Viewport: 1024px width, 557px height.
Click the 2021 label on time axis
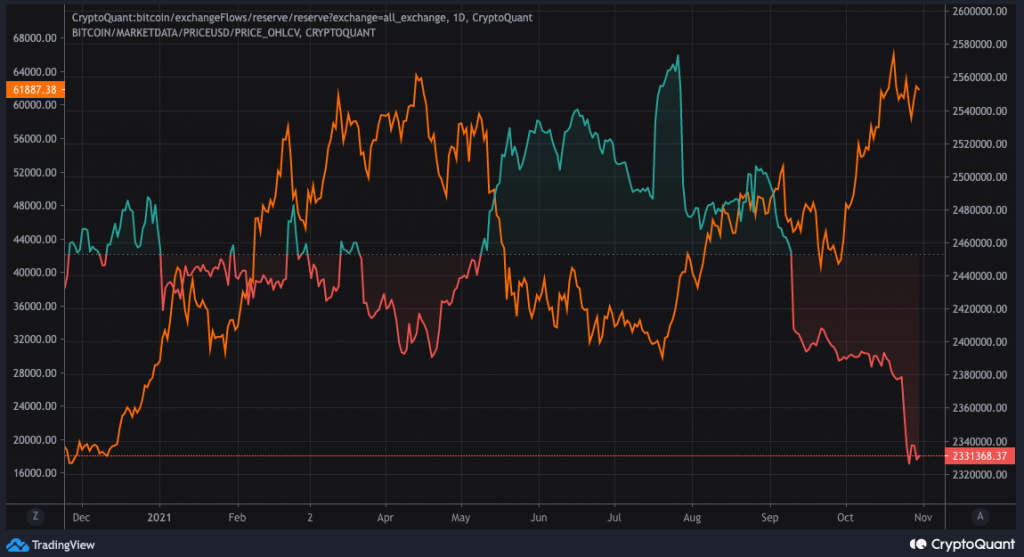159,517
